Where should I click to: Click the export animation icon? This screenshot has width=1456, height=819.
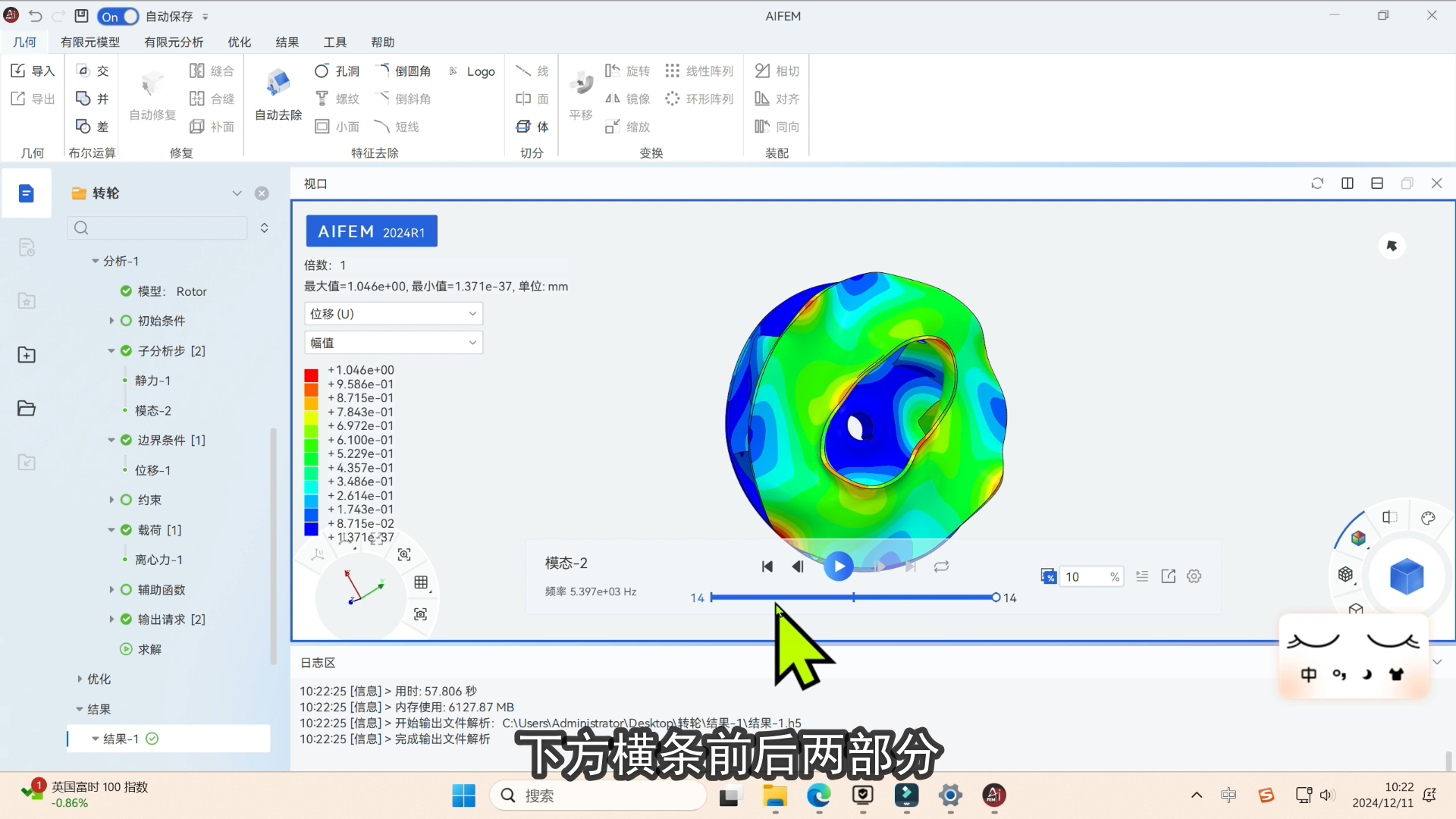1168,576
